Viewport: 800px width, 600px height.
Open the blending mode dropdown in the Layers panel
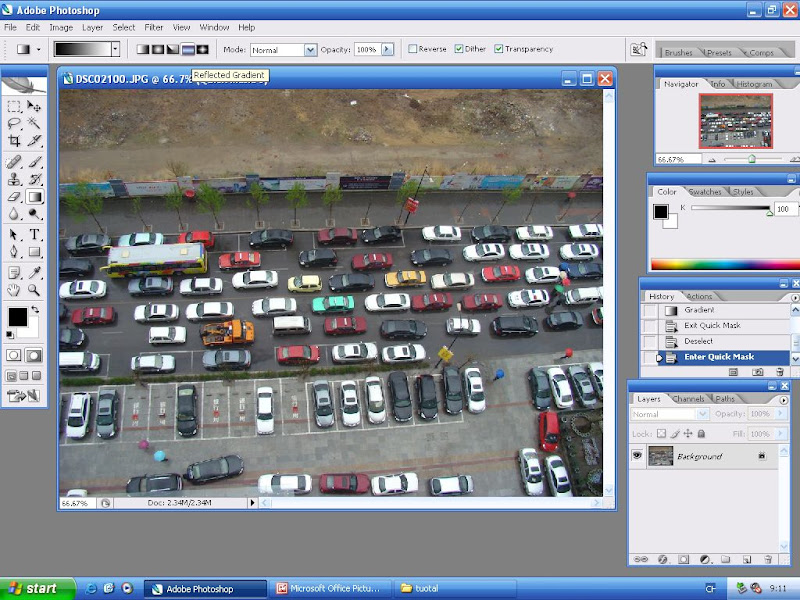[705, 413]
